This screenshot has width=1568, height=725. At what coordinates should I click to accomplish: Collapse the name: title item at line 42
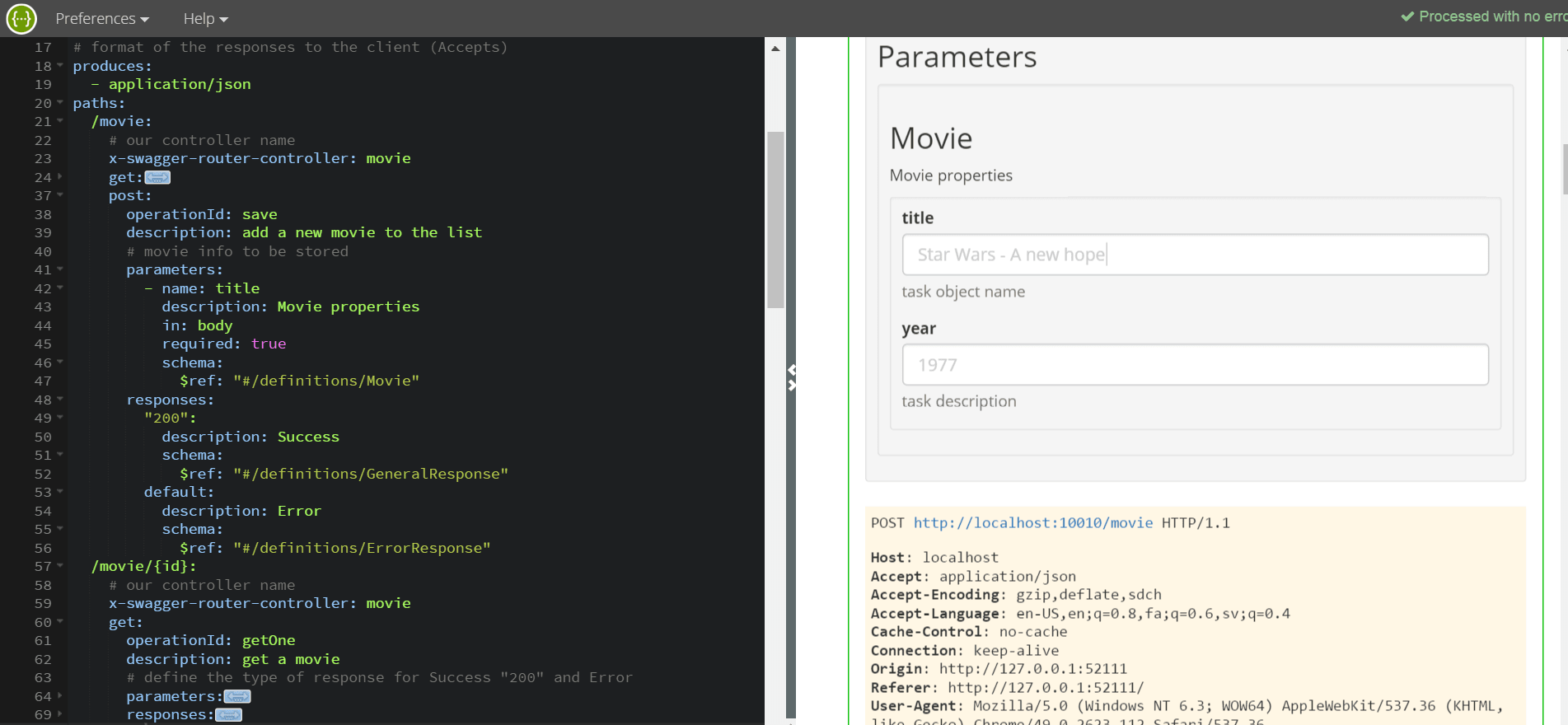tap(60, 288)
